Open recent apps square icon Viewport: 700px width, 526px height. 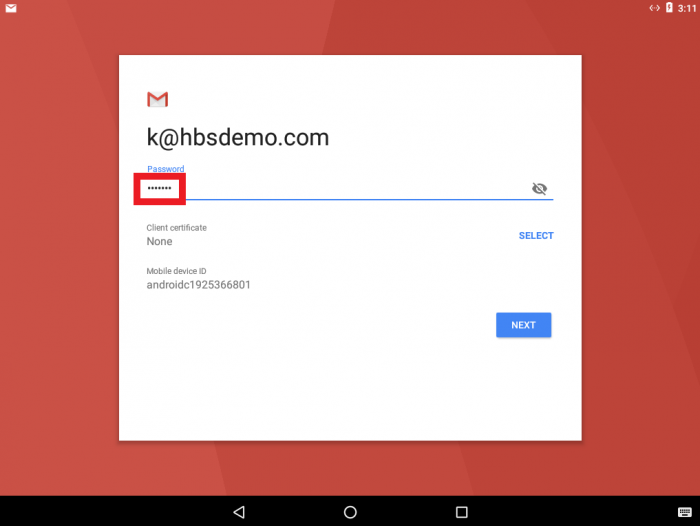pos(462,512)
